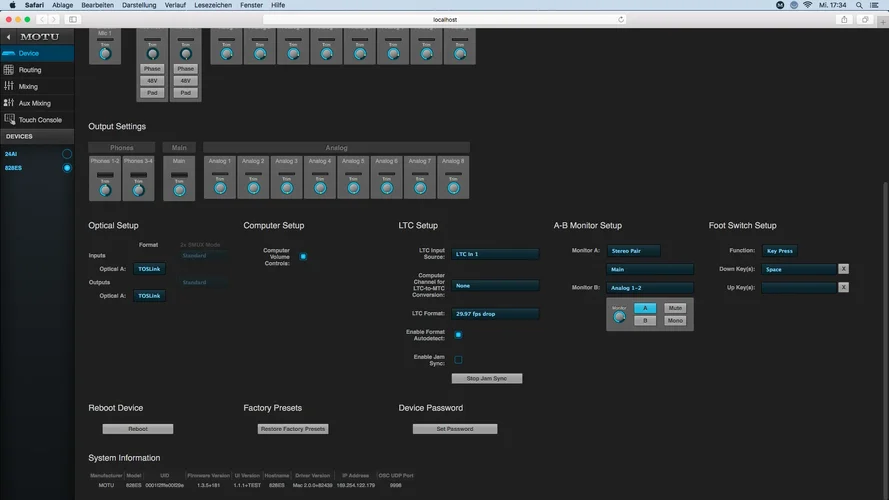889x500 pixels.
Task: Clear the Down Key(s) field with X
Action: (x=843, y=269)
